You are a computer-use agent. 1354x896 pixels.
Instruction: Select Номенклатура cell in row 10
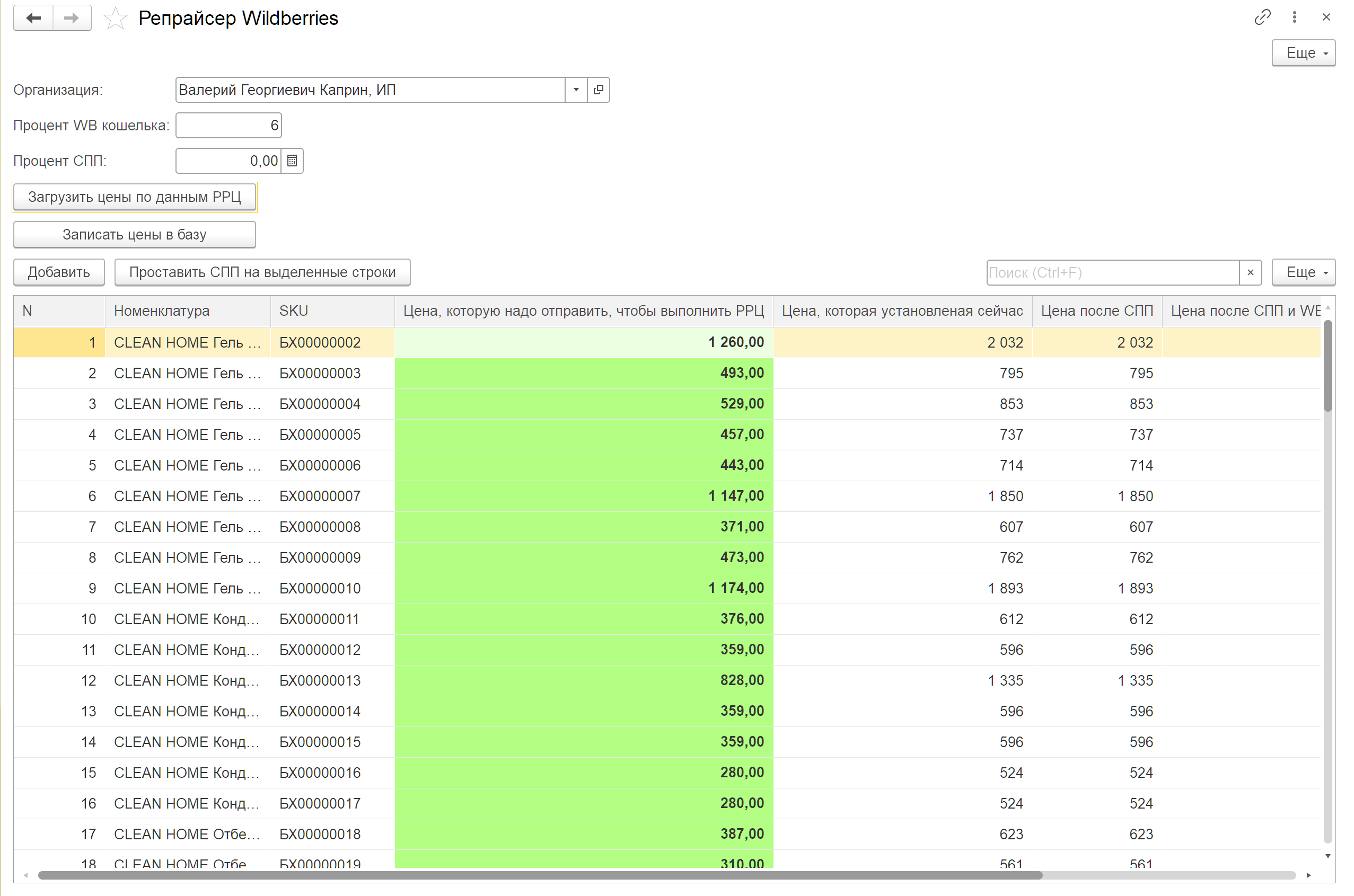pyautogui.click(x=188, y=619)
